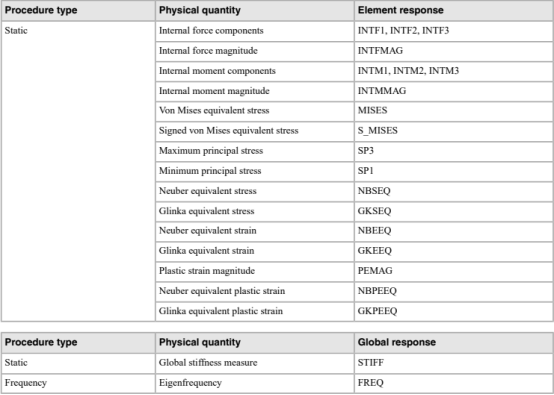Click the S_MISES response cell
554x395 pixels.
[454, 131]
